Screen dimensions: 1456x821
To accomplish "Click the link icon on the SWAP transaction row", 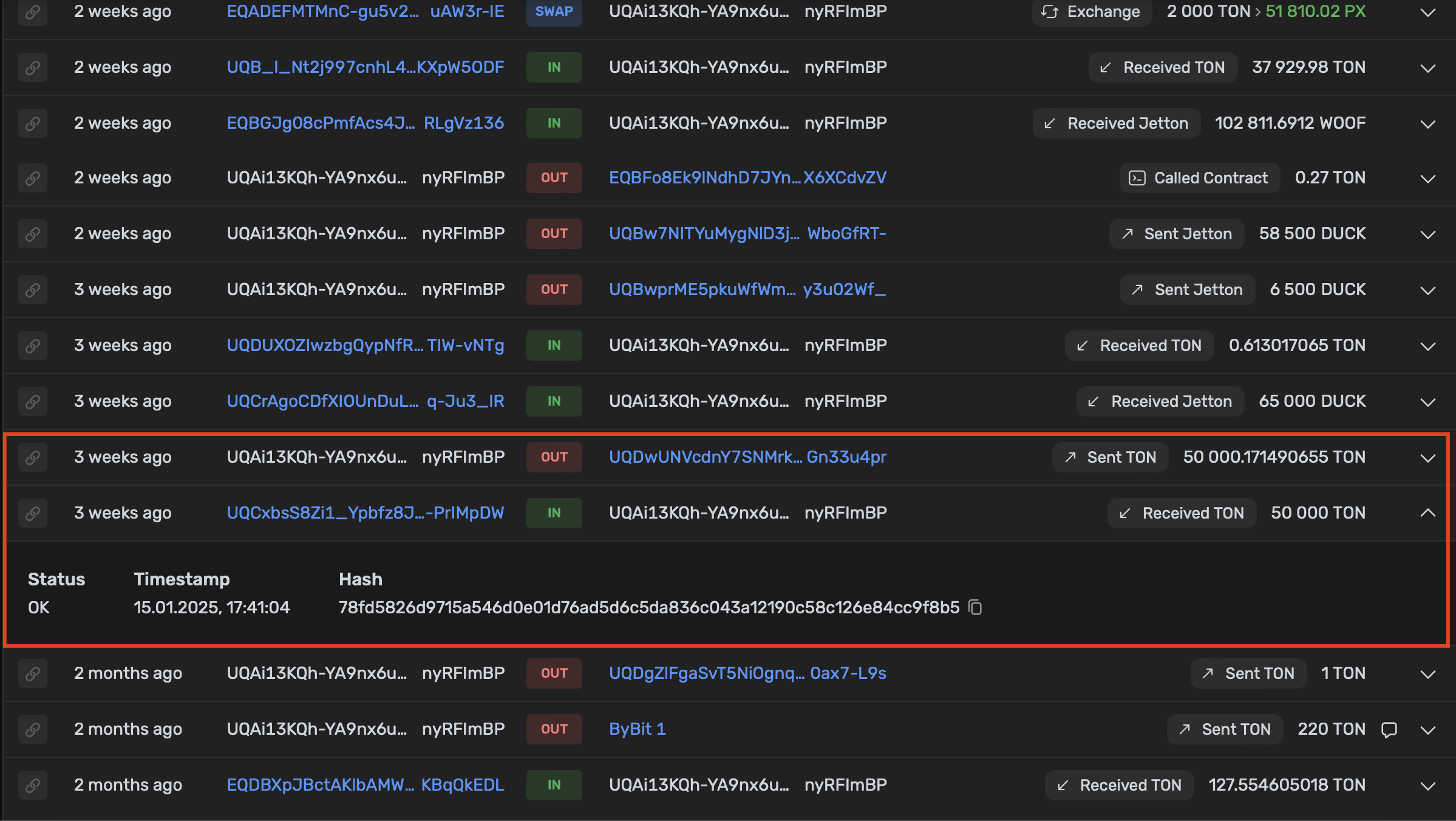I will click(x=32, y=12).
